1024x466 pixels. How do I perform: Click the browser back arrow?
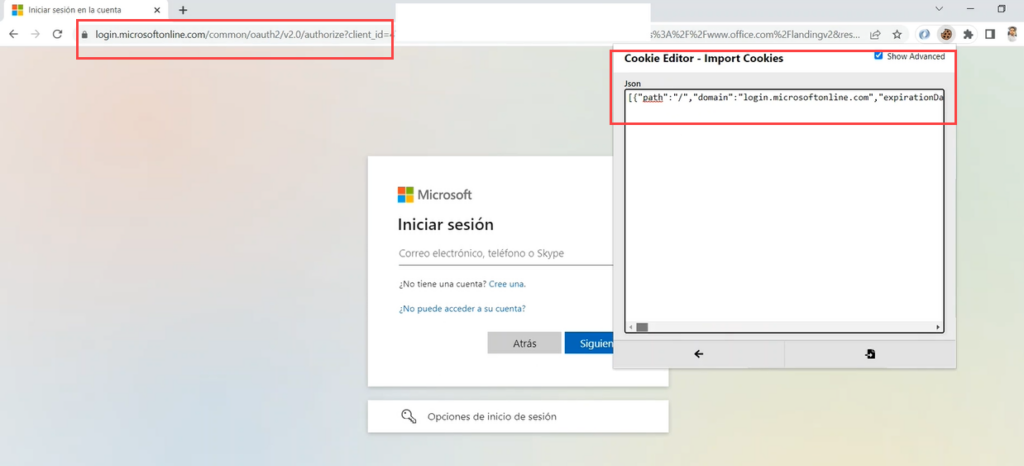point(14,34)
